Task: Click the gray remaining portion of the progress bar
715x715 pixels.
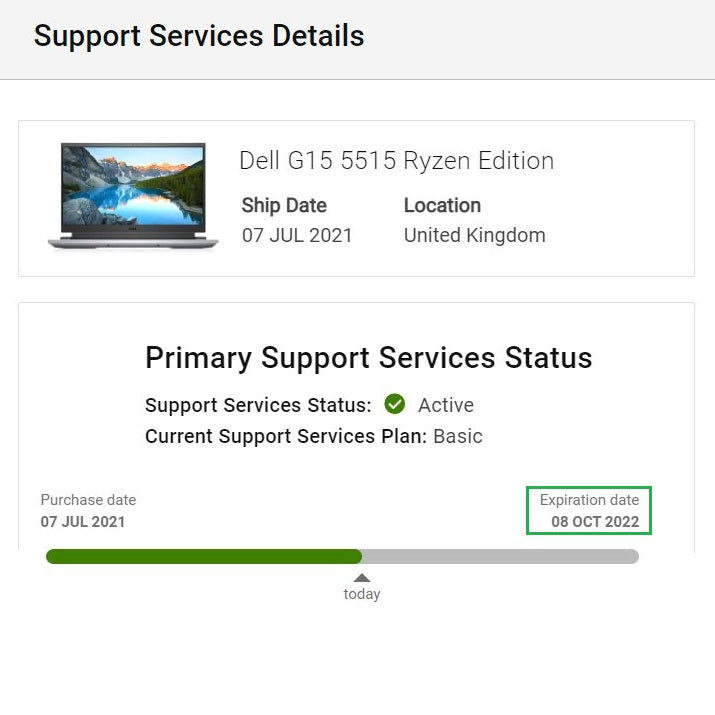Action: click(500, 556)
